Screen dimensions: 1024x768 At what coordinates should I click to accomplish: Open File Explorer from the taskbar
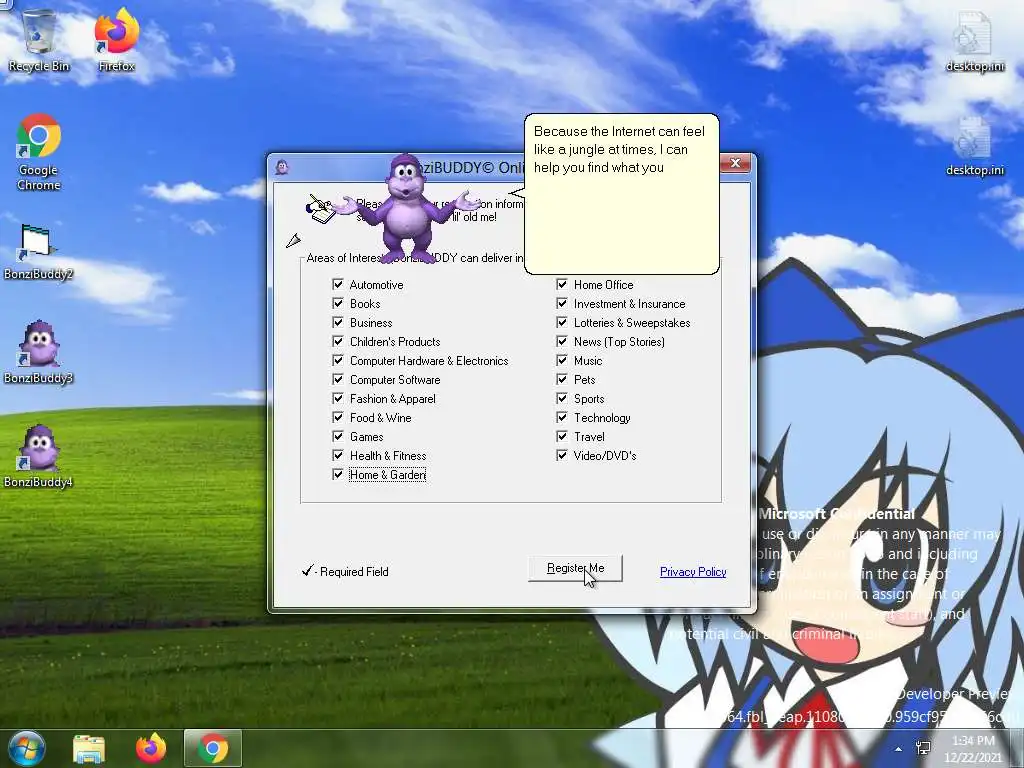click(89, 748)
